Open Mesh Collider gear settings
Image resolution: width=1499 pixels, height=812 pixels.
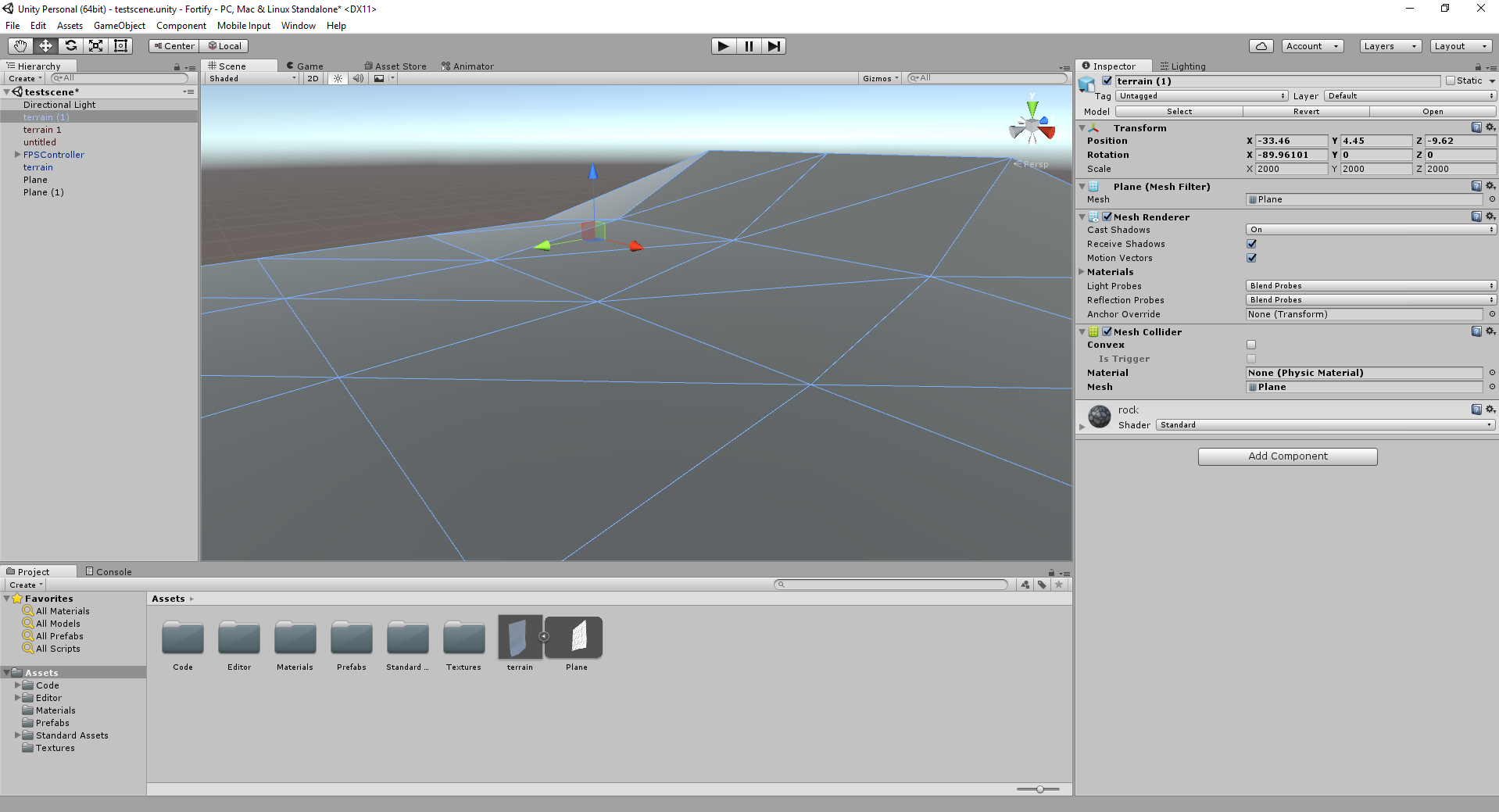(1490, 331)
